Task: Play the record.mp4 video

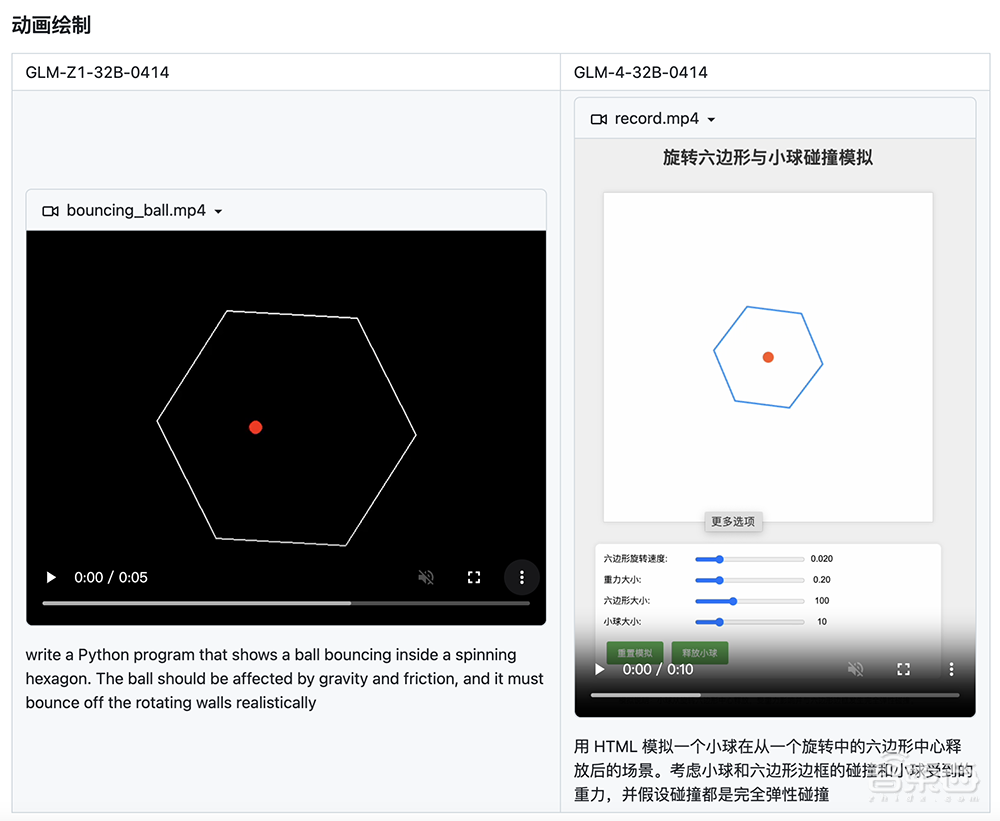Action: point(598,670)
